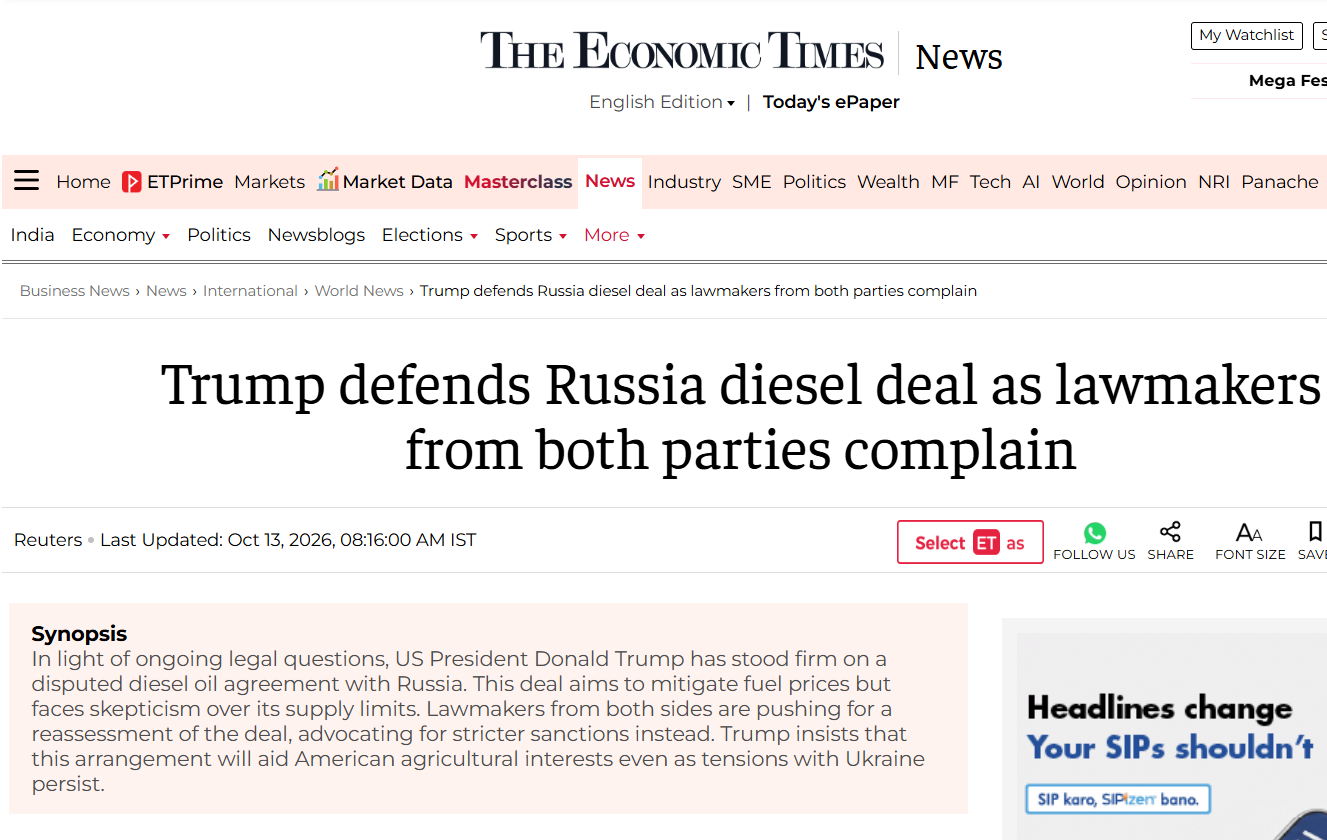Screen dimensions: 1327x840
Task: Click the Market Data chart icon
Action: point(328,180)
